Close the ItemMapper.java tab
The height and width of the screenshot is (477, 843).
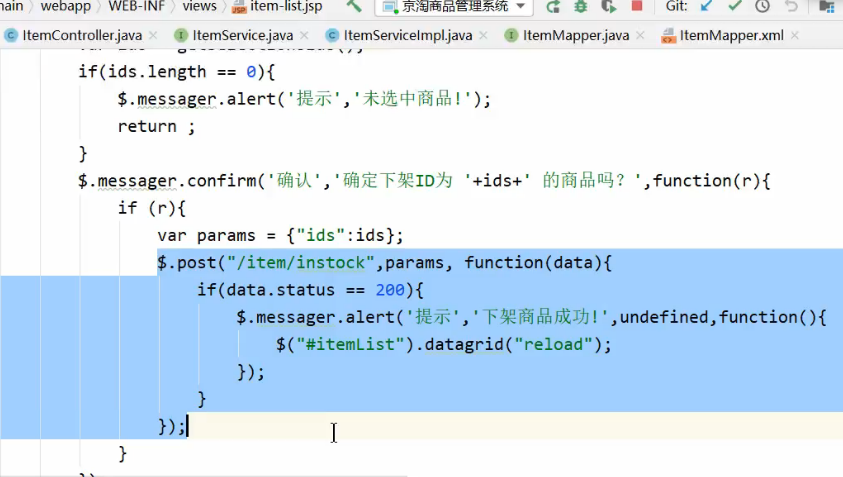tap(640, 35)
